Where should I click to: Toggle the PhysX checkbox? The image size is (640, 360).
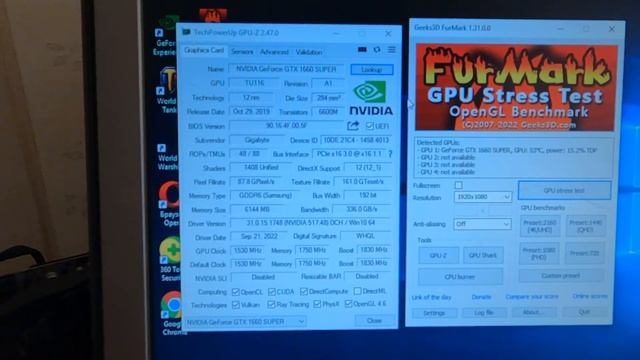point(317,304)
